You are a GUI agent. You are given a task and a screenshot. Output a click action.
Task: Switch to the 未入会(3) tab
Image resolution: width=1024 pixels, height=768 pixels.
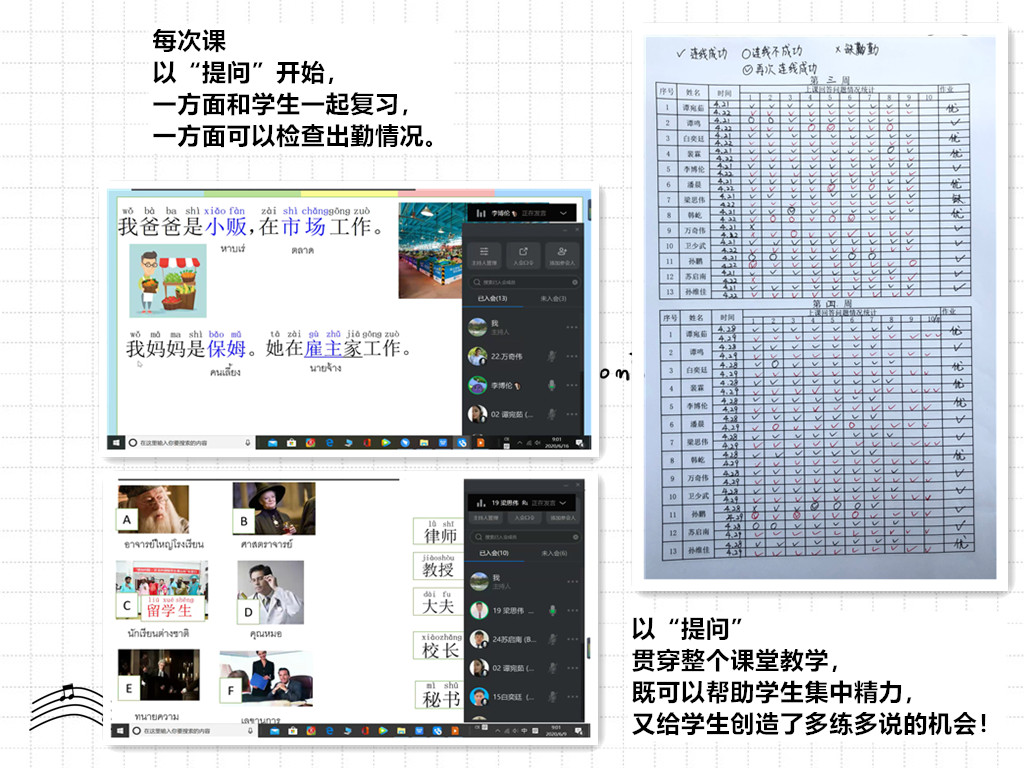click(553, 298)
